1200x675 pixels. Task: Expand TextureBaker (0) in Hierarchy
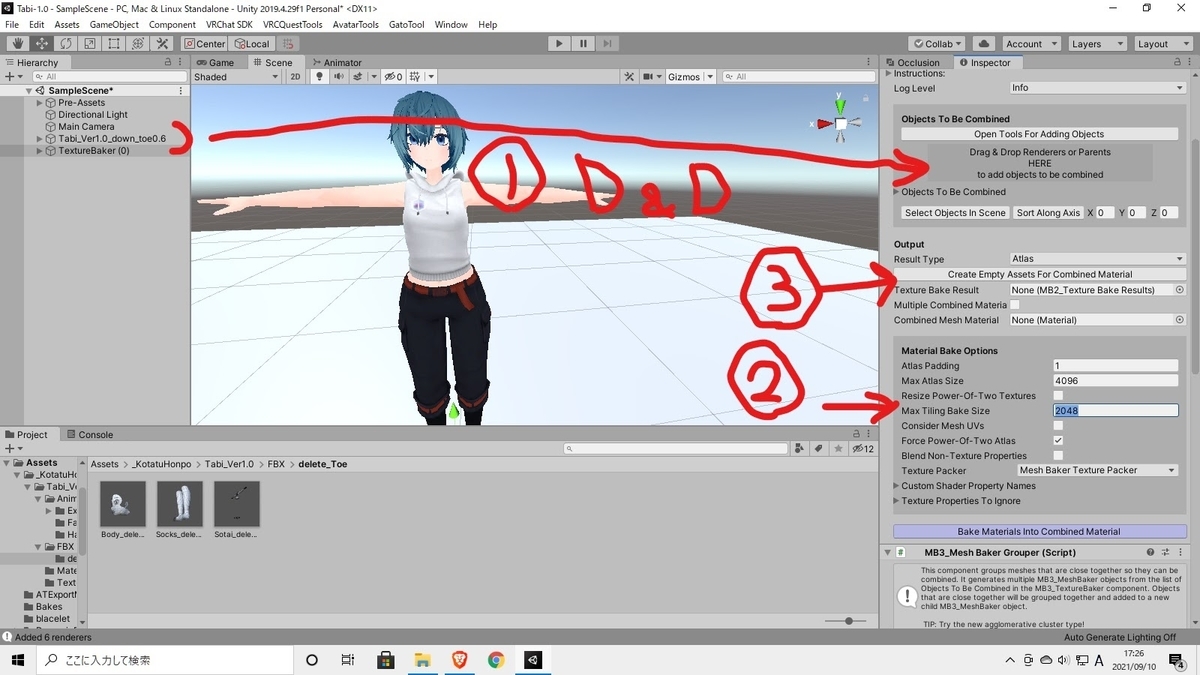tap(40, 151)
